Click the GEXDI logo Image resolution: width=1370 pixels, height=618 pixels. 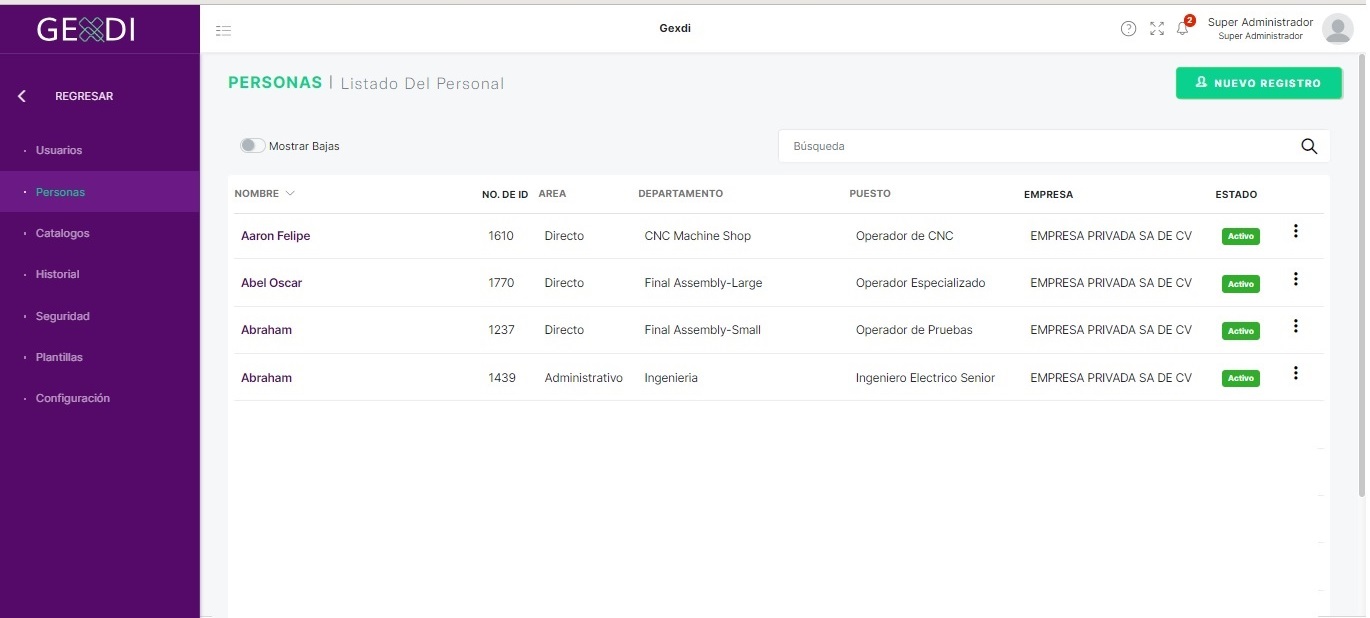click(x=86, y=30)
